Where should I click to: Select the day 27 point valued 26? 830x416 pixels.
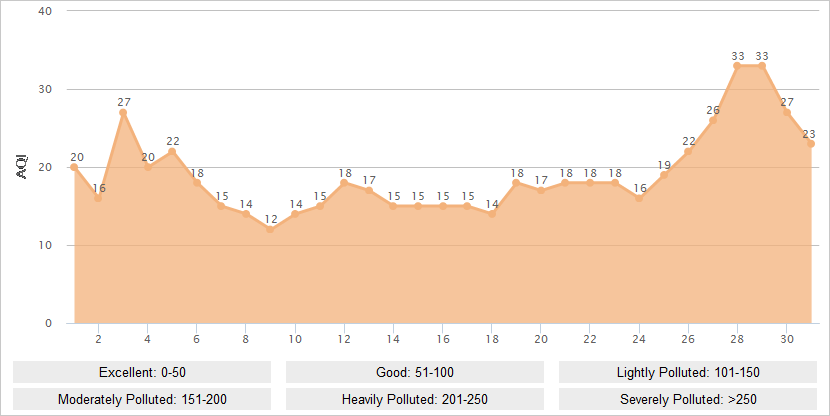[712, 120]
